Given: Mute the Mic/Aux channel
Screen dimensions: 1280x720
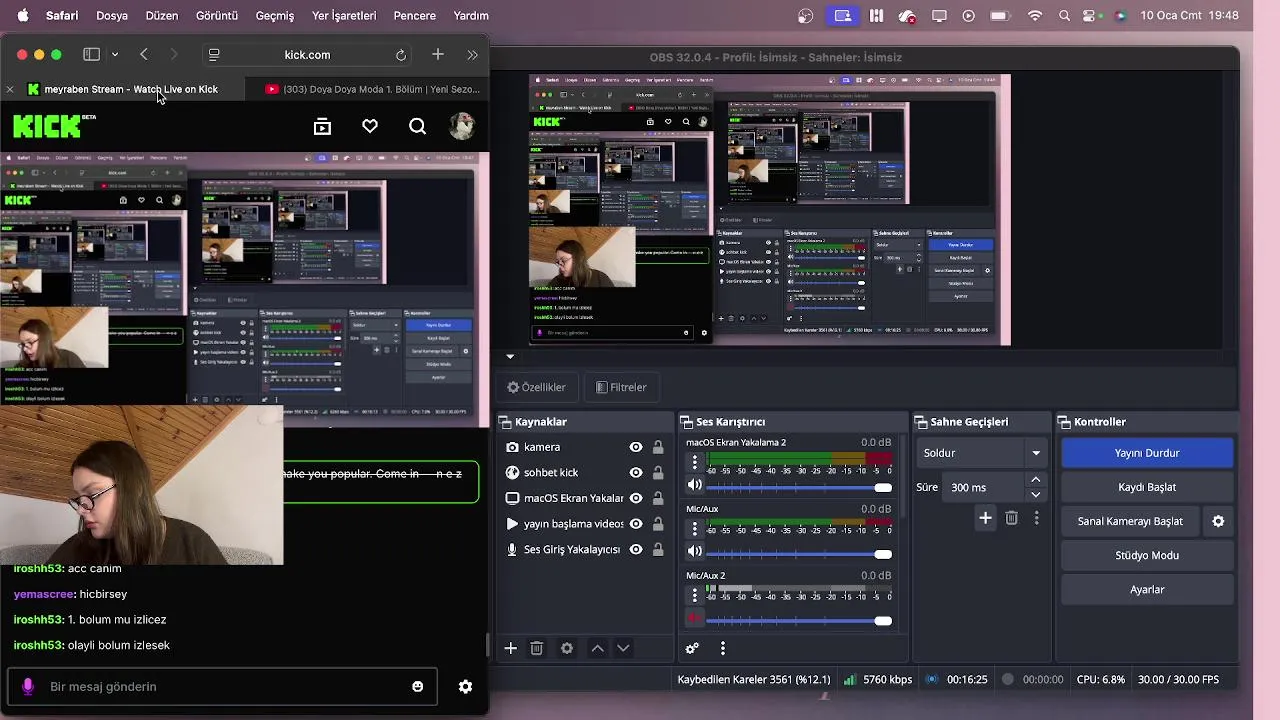Looking at the screenshot, I should coord(694,552).
